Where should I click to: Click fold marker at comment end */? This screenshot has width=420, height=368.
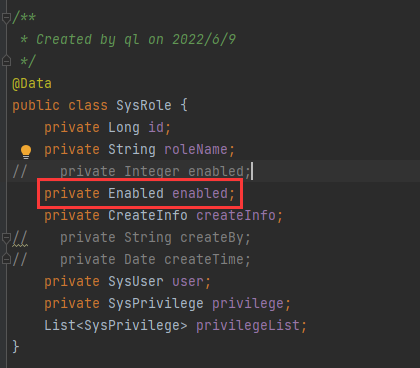[6, 61]
